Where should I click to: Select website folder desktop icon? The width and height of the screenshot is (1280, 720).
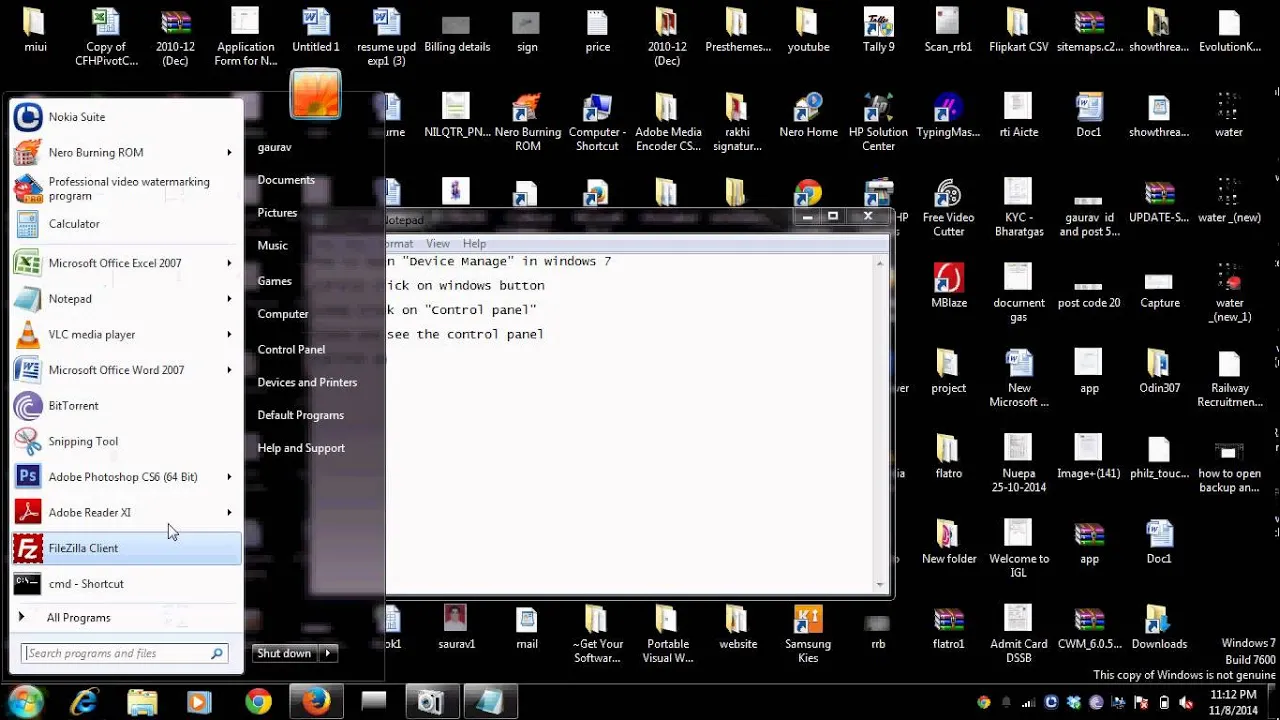(738, 628)
